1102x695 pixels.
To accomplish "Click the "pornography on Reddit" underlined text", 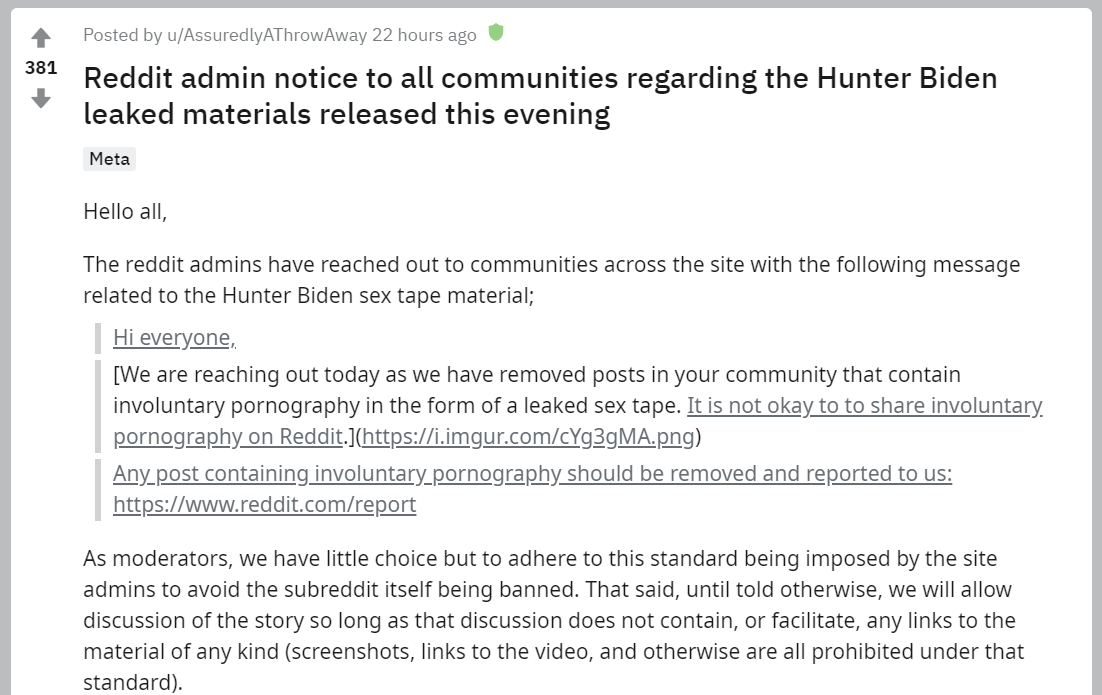I will coord(228,436).
